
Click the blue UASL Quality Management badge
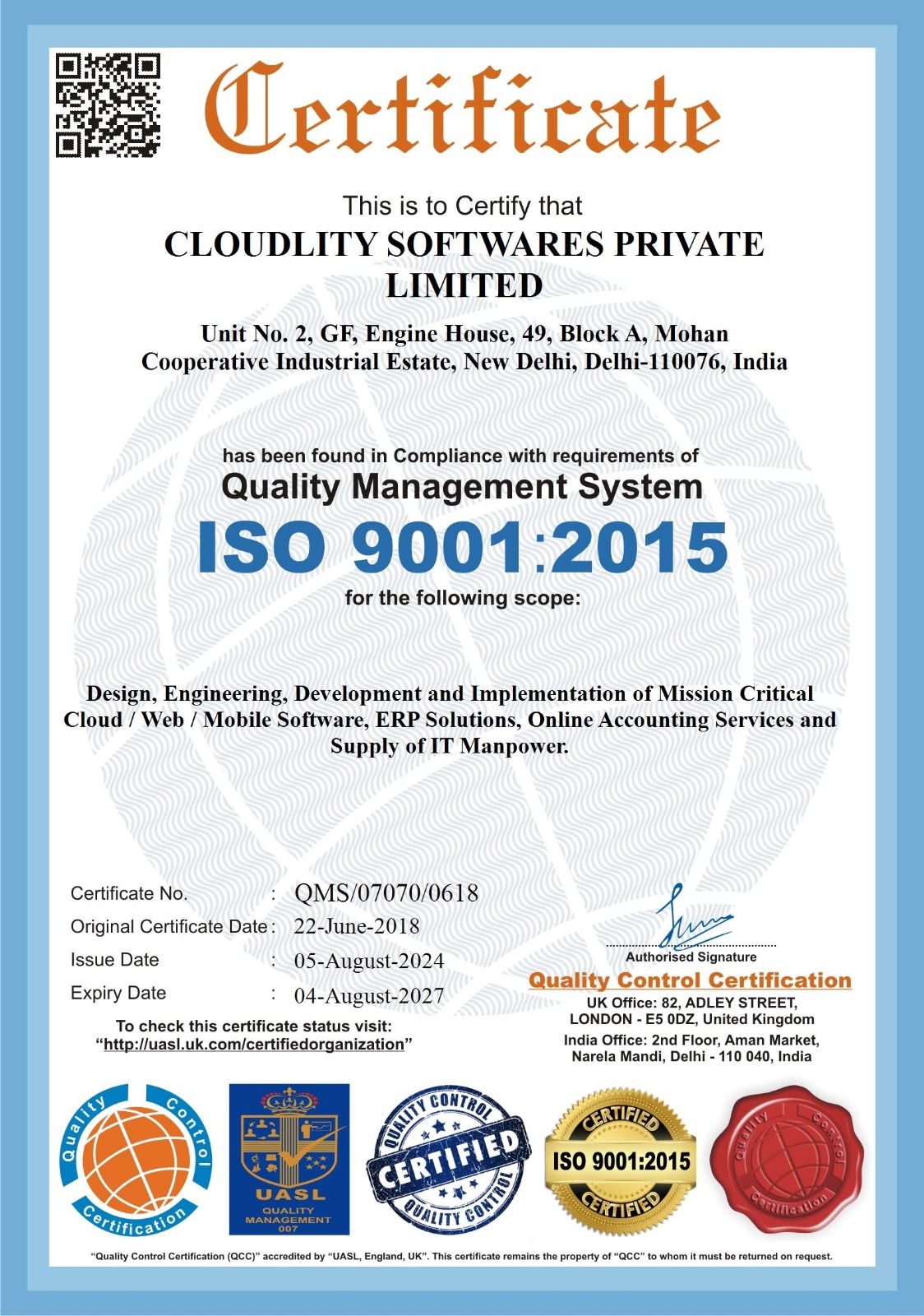[289, 1159]
